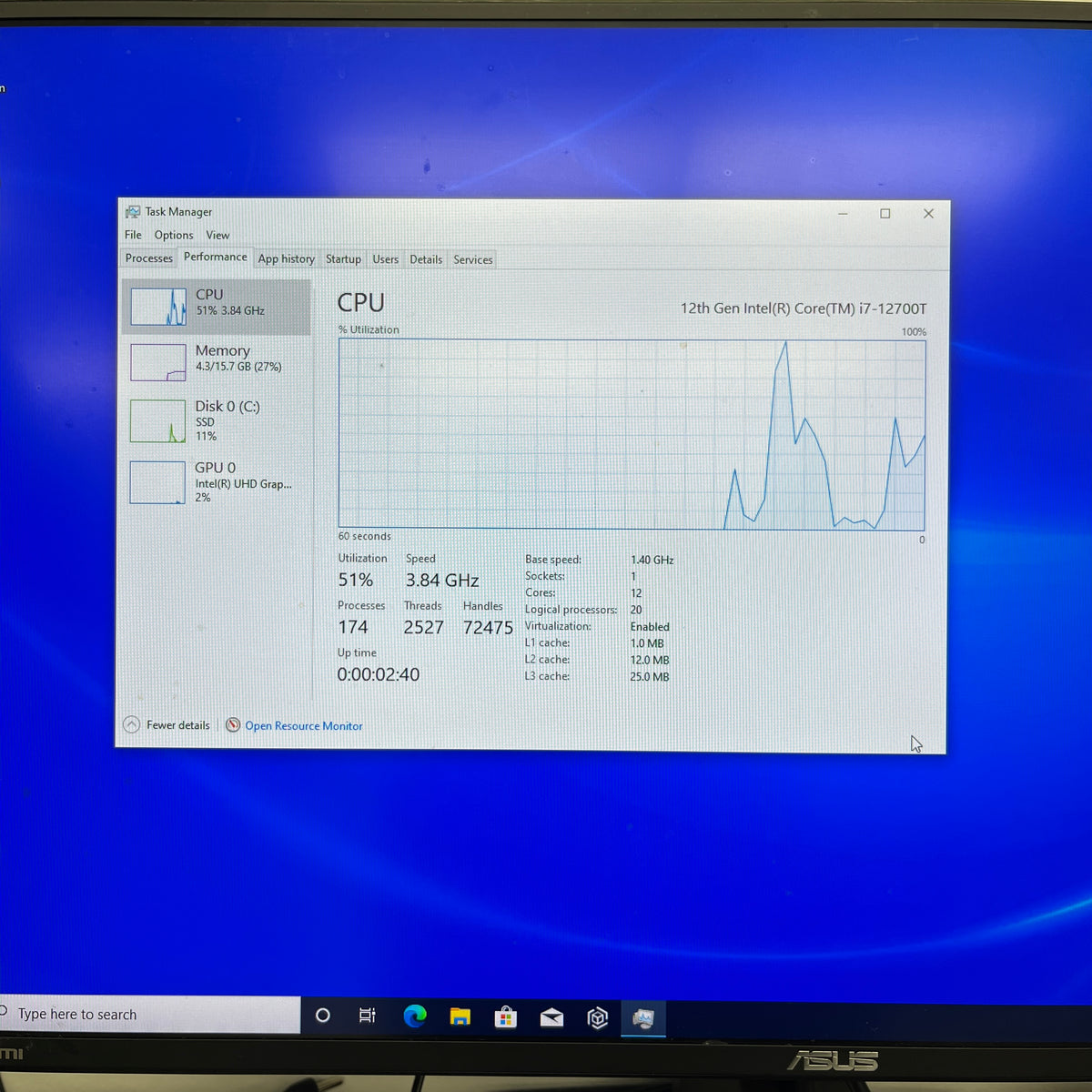Click the % Utilization graph label
This screenshot has width=1092, height=1092.
pos(369,329)
